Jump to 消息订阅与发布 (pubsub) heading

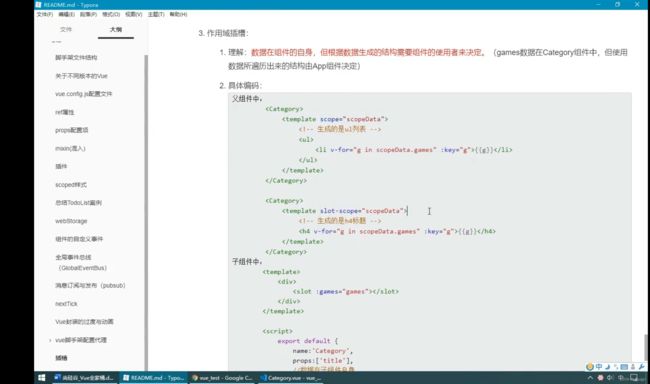click(x=90, y=286)
